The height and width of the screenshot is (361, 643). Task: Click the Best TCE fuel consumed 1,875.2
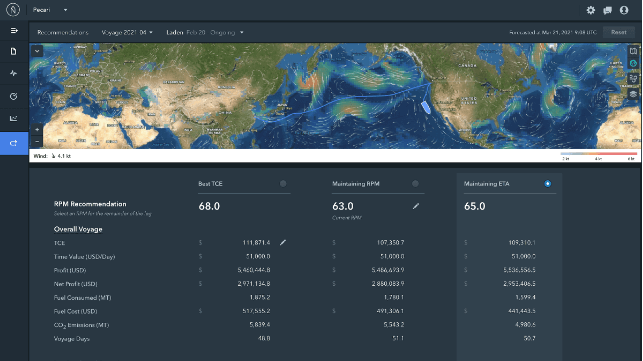pyautogui.click(x=260, y=297)
